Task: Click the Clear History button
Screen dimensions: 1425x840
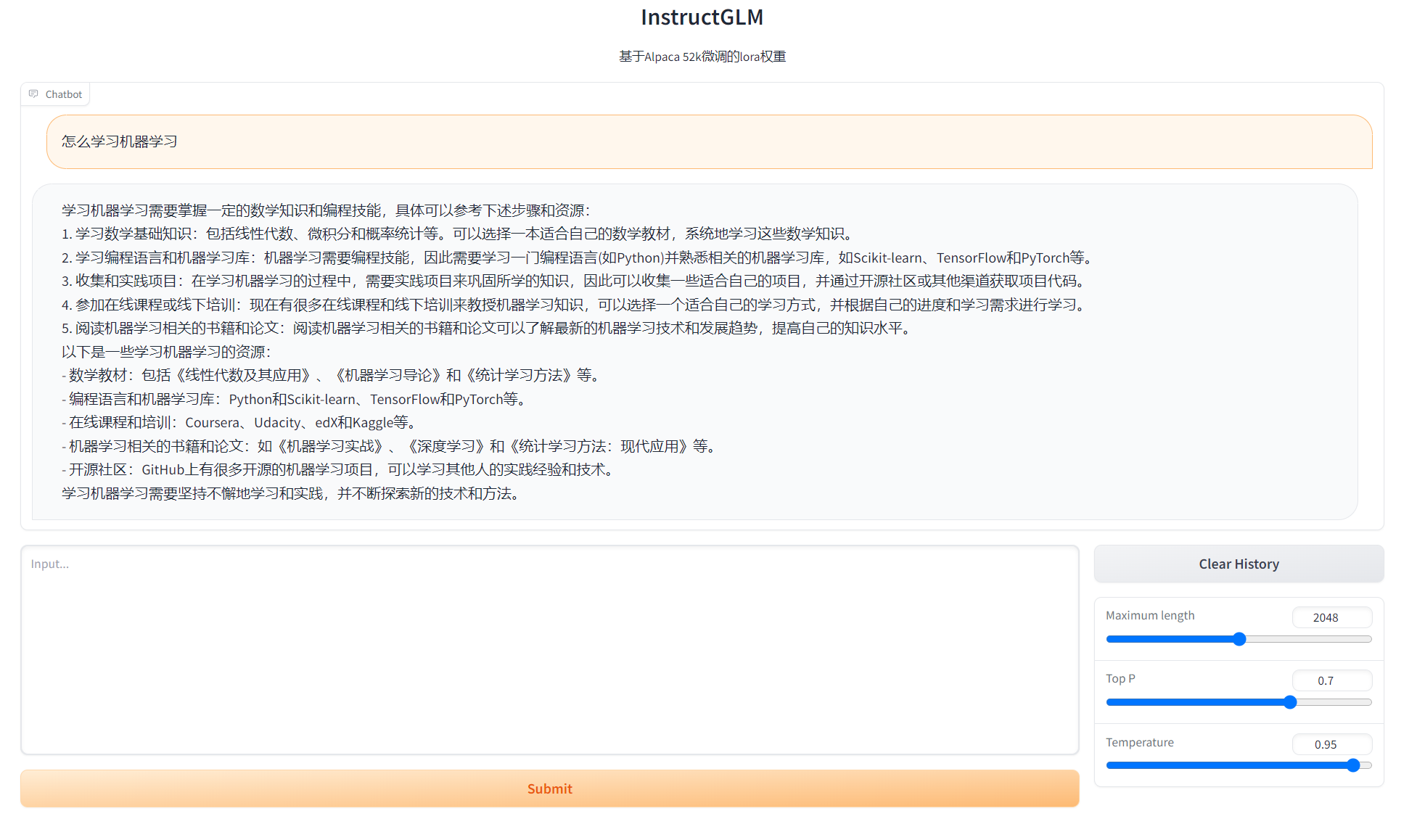Action: (x=1239, y=564)
